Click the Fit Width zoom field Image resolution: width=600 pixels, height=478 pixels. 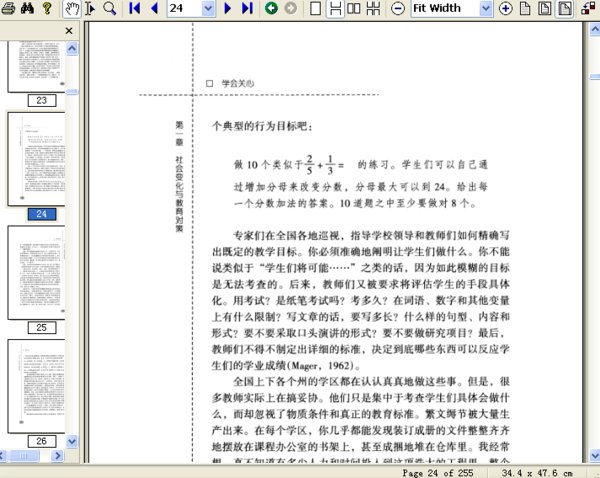point(445,8)
